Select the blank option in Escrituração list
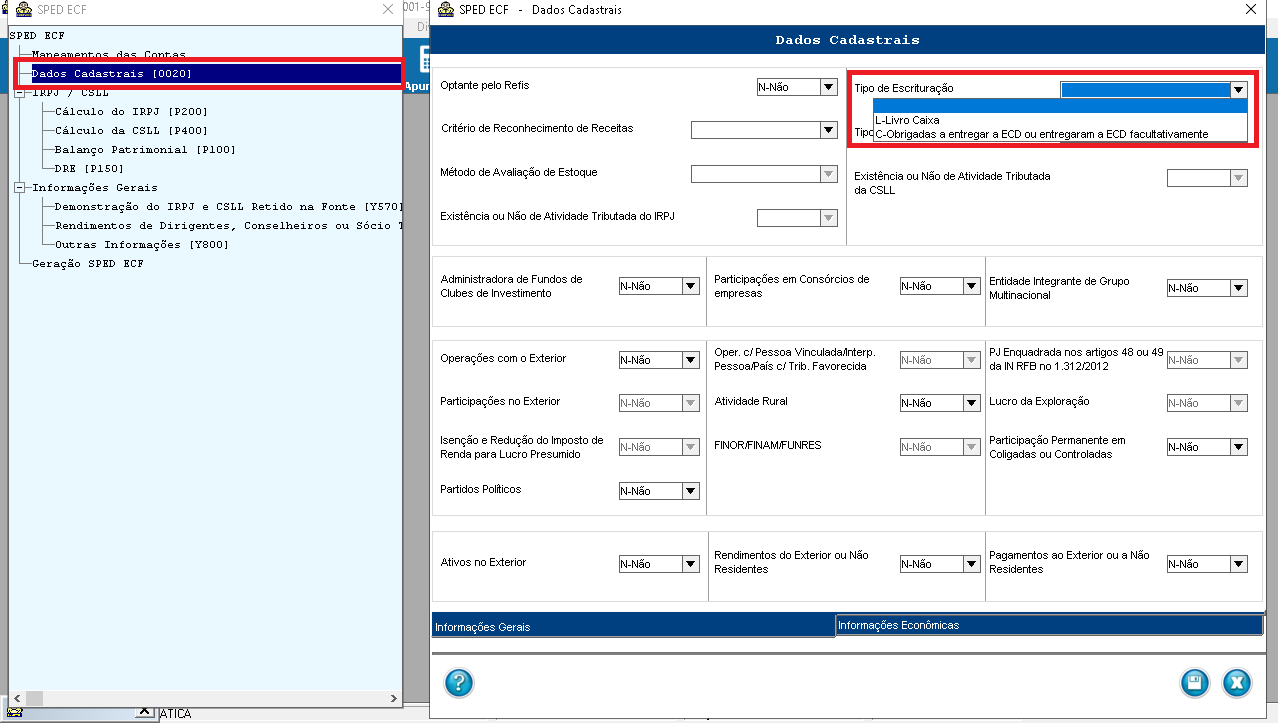This screenshot has width=1278, height=723. click(1060, 107)
